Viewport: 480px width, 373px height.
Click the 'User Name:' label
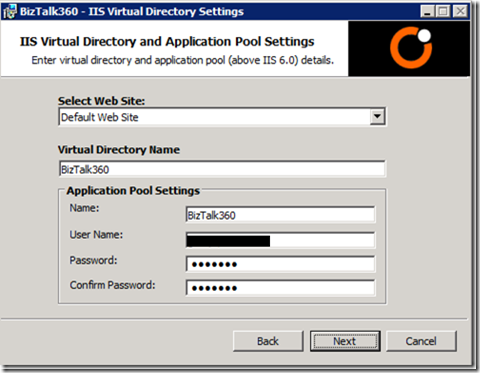(x=96, y=235)
